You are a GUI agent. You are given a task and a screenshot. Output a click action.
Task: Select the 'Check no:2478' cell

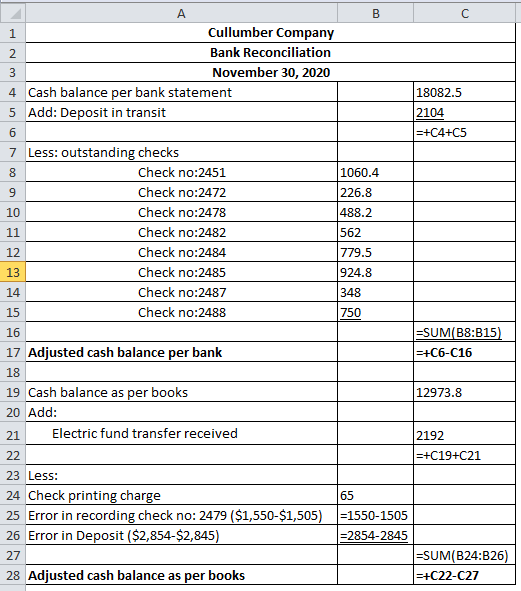point(181,212)
